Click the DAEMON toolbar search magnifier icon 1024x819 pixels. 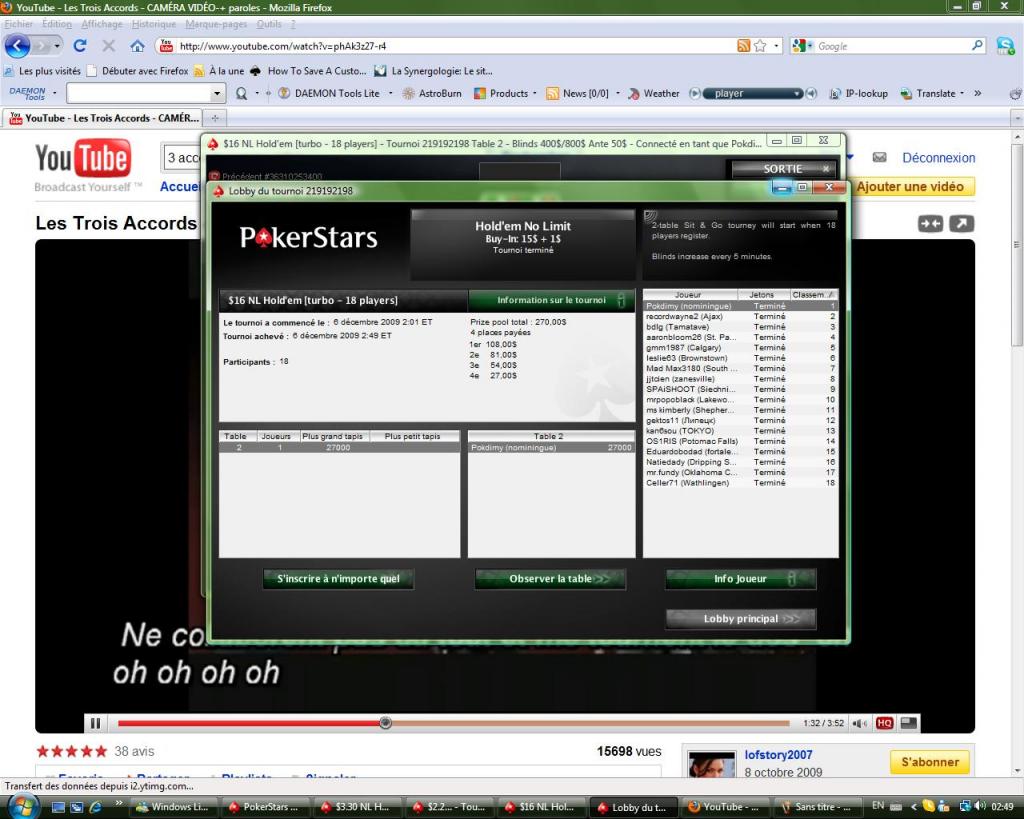pos(242,93)
